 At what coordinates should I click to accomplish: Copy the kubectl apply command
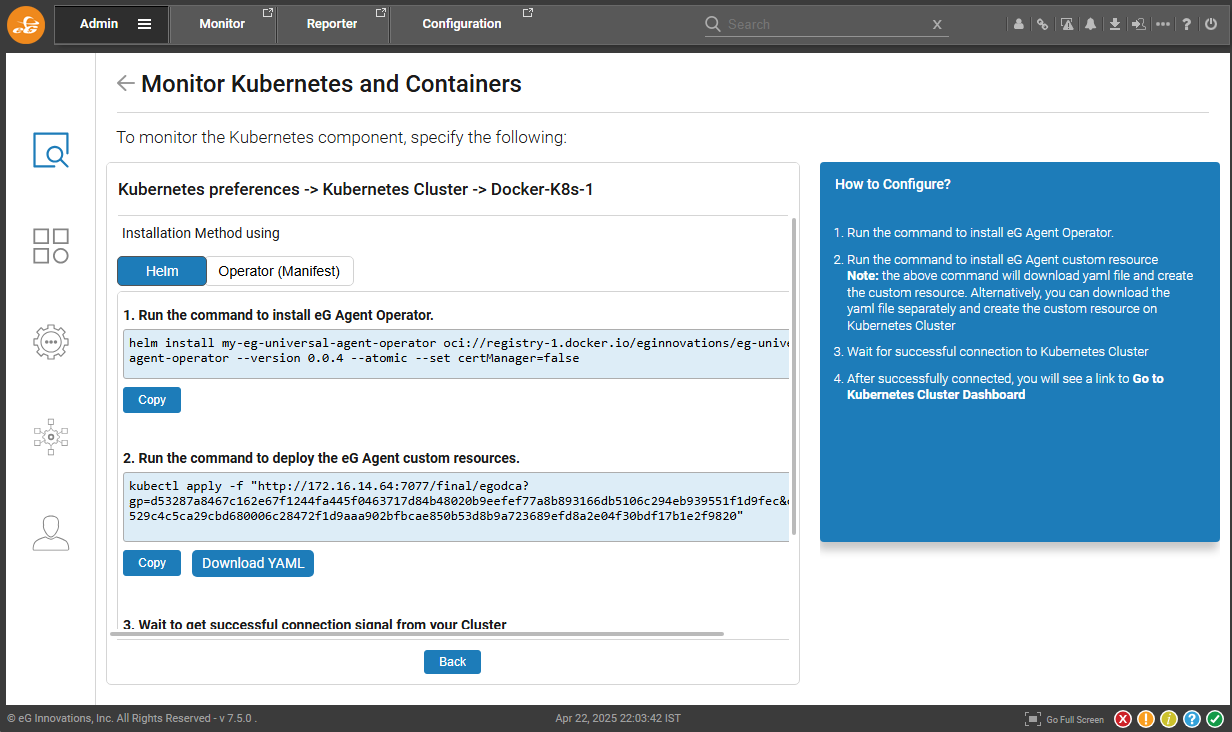coord(152,563)
